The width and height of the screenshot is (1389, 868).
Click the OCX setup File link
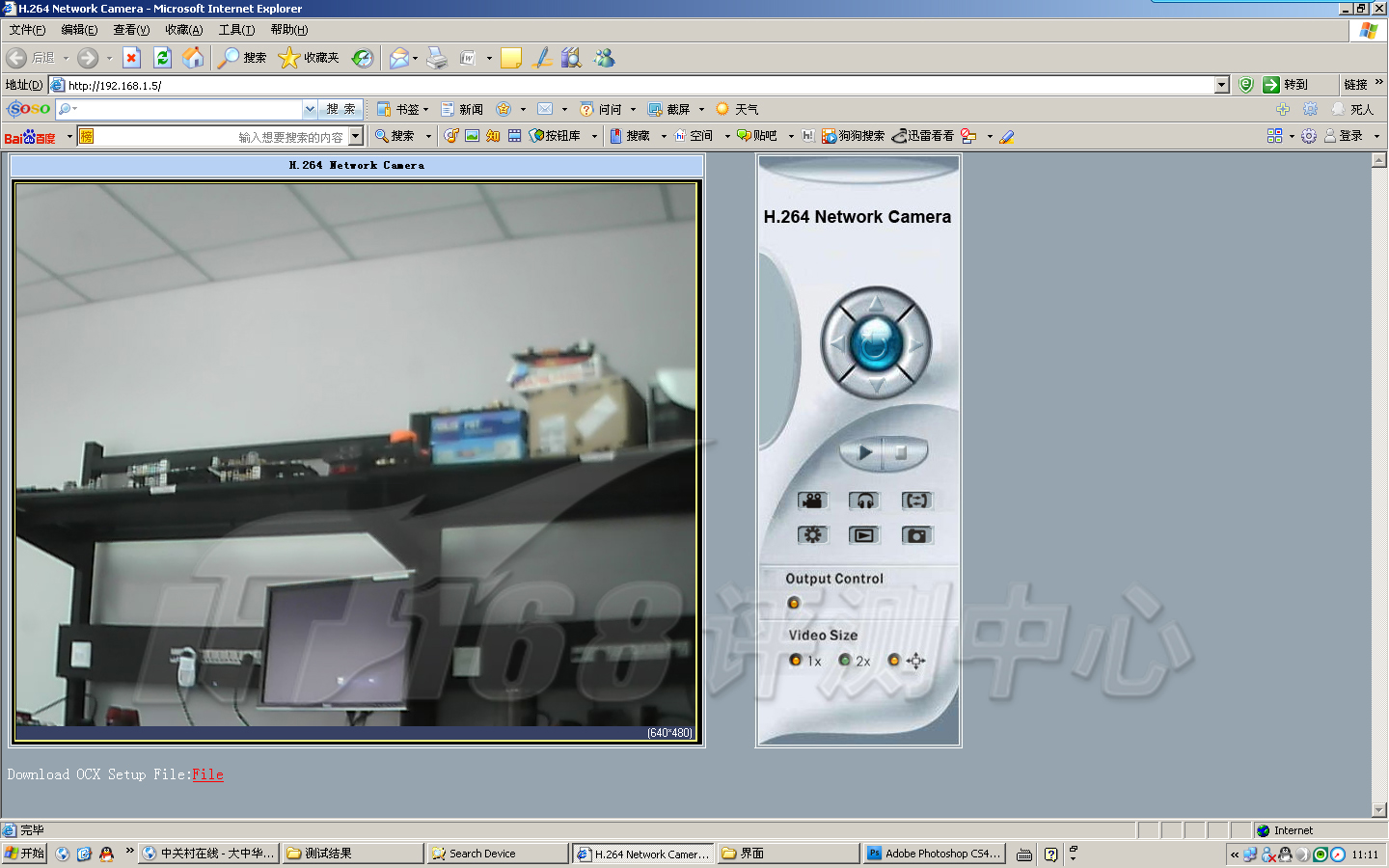pyautogui.click(x=207, y=774)
